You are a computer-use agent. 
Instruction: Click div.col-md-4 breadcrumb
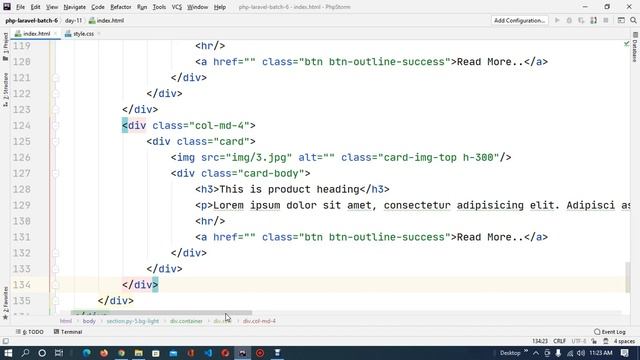coord(259,321)
